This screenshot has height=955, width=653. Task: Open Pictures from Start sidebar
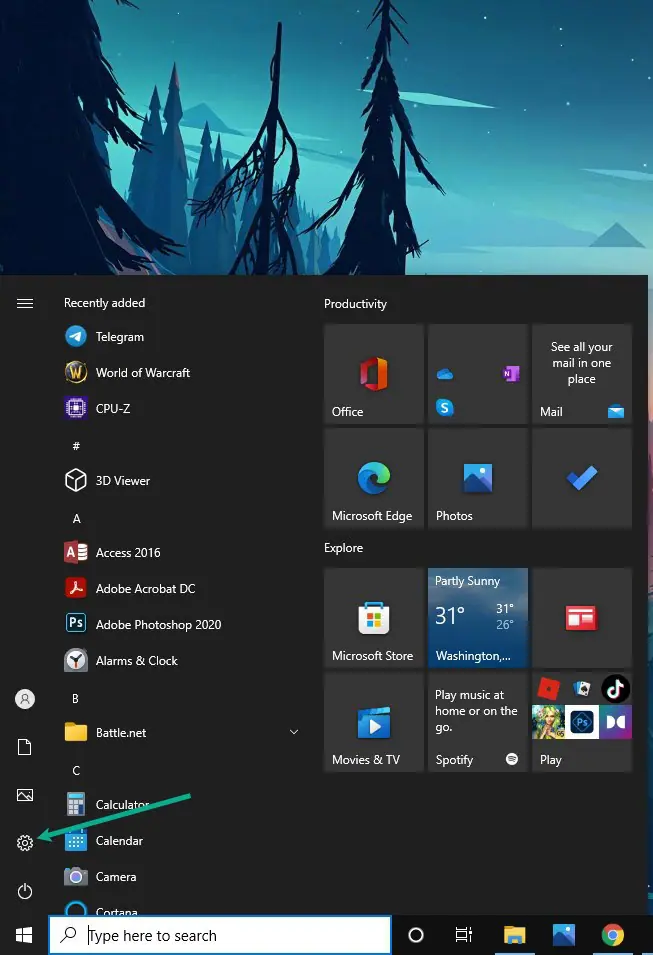[25, 795]
